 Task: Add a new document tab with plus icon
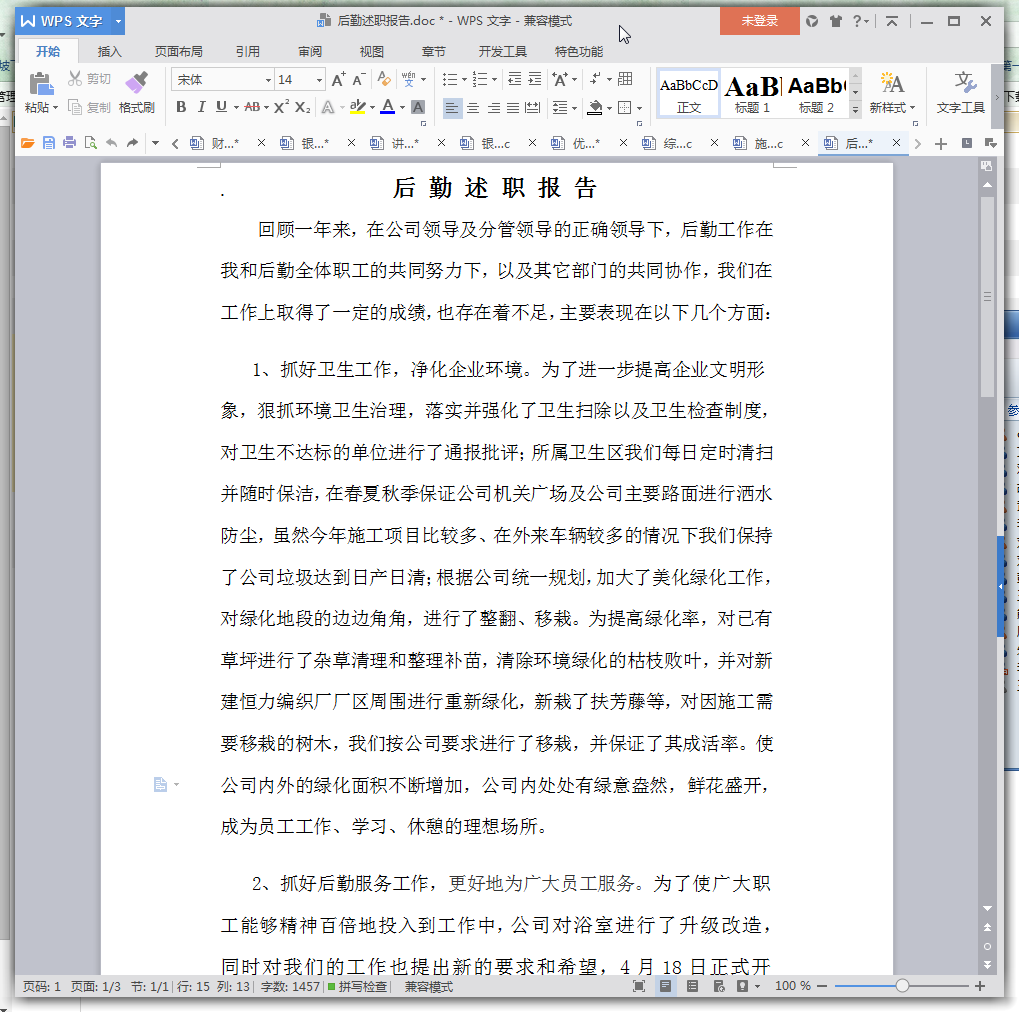point(940,144)
